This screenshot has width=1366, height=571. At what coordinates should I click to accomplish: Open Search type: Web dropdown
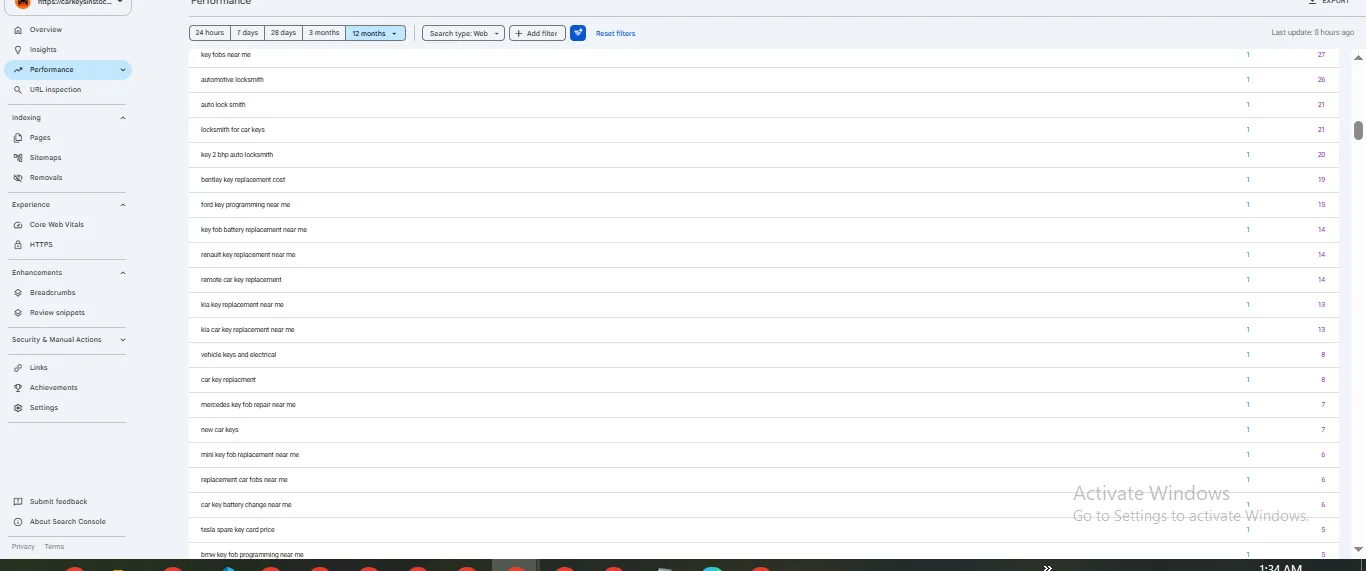tap(463, 33)
